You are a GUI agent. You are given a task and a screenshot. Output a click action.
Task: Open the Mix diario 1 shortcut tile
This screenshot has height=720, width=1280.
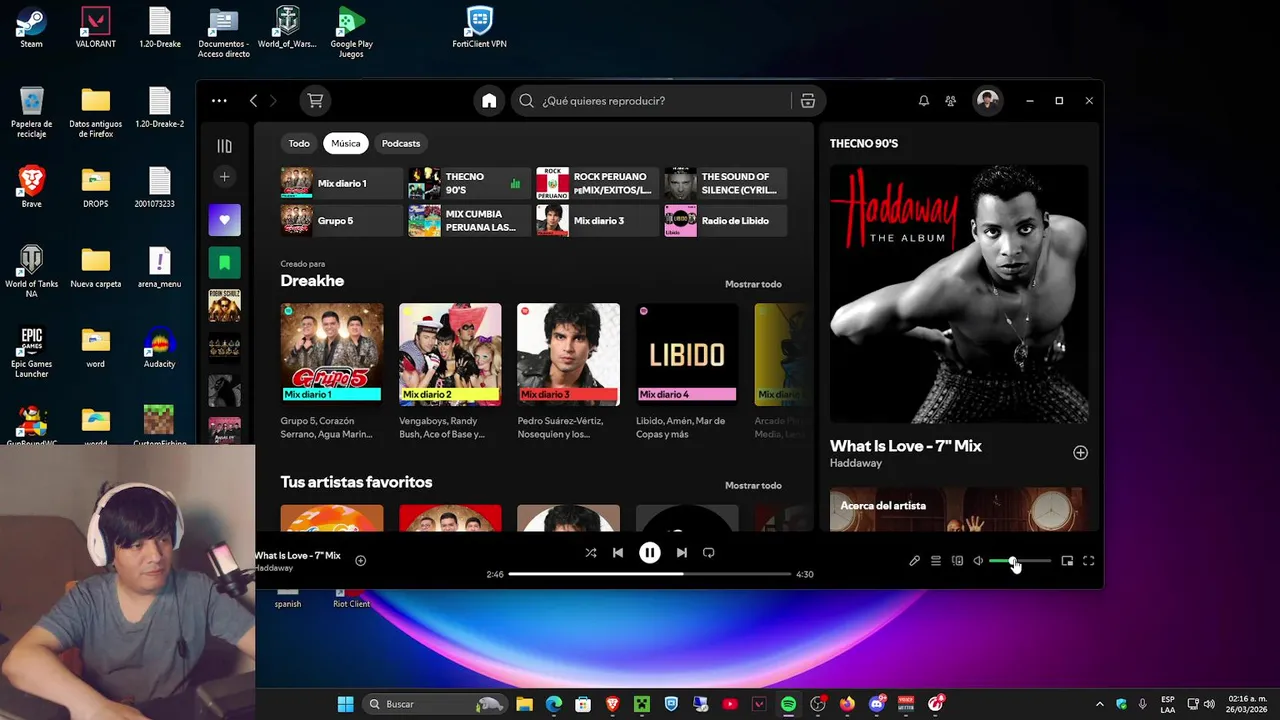pos(341,184)
